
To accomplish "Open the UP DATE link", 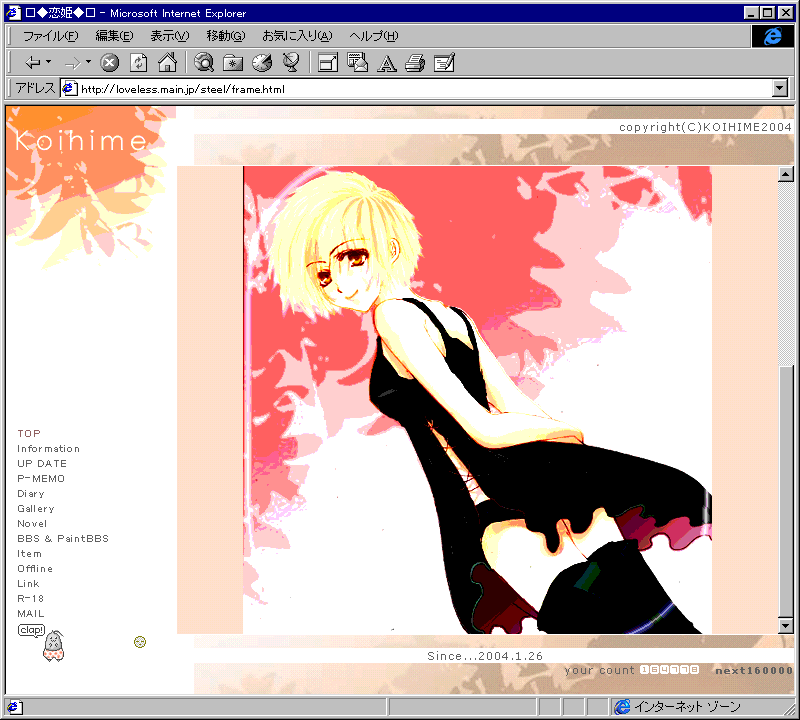I will pyautogui.click(x=42, y=463).
